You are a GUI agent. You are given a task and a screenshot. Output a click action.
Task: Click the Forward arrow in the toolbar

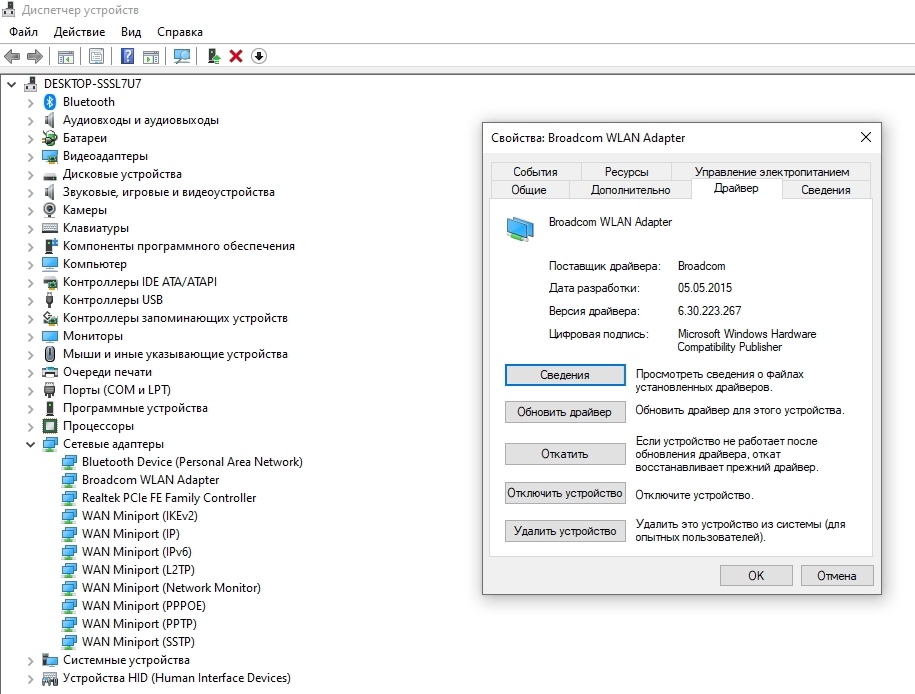pyautogui.click(x=35, y=57)
